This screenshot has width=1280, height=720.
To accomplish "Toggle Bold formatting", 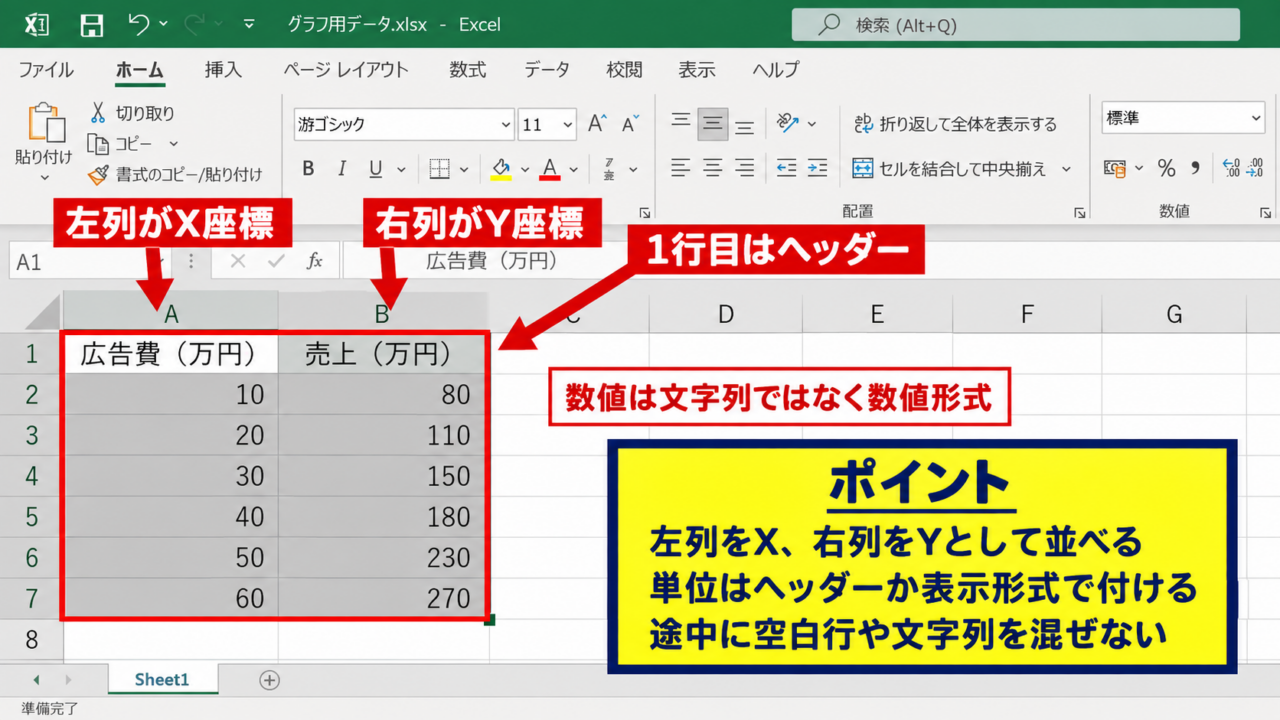I will coord(308,168).
